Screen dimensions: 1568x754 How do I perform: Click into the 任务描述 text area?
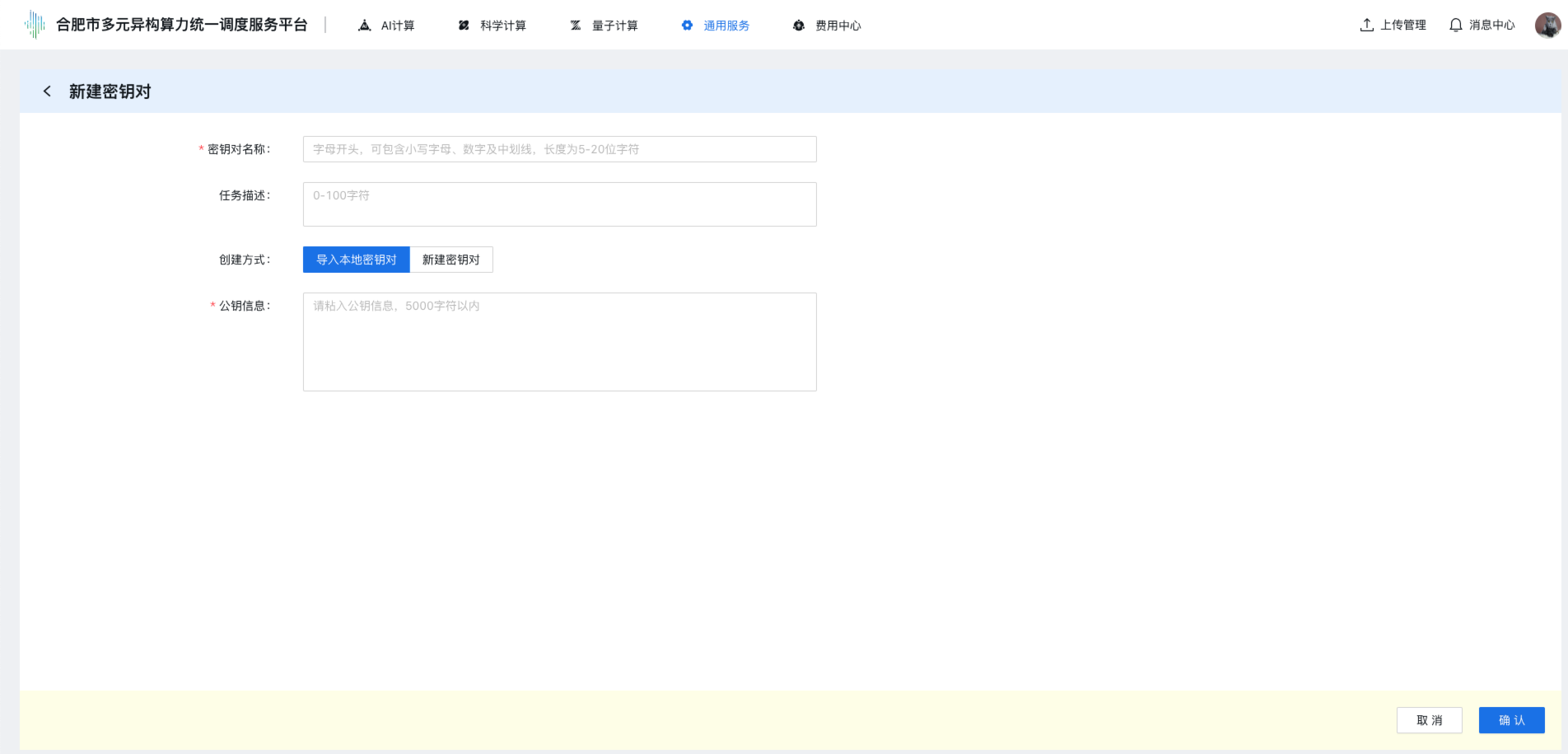pyautogui.click(x=559, y=204)
